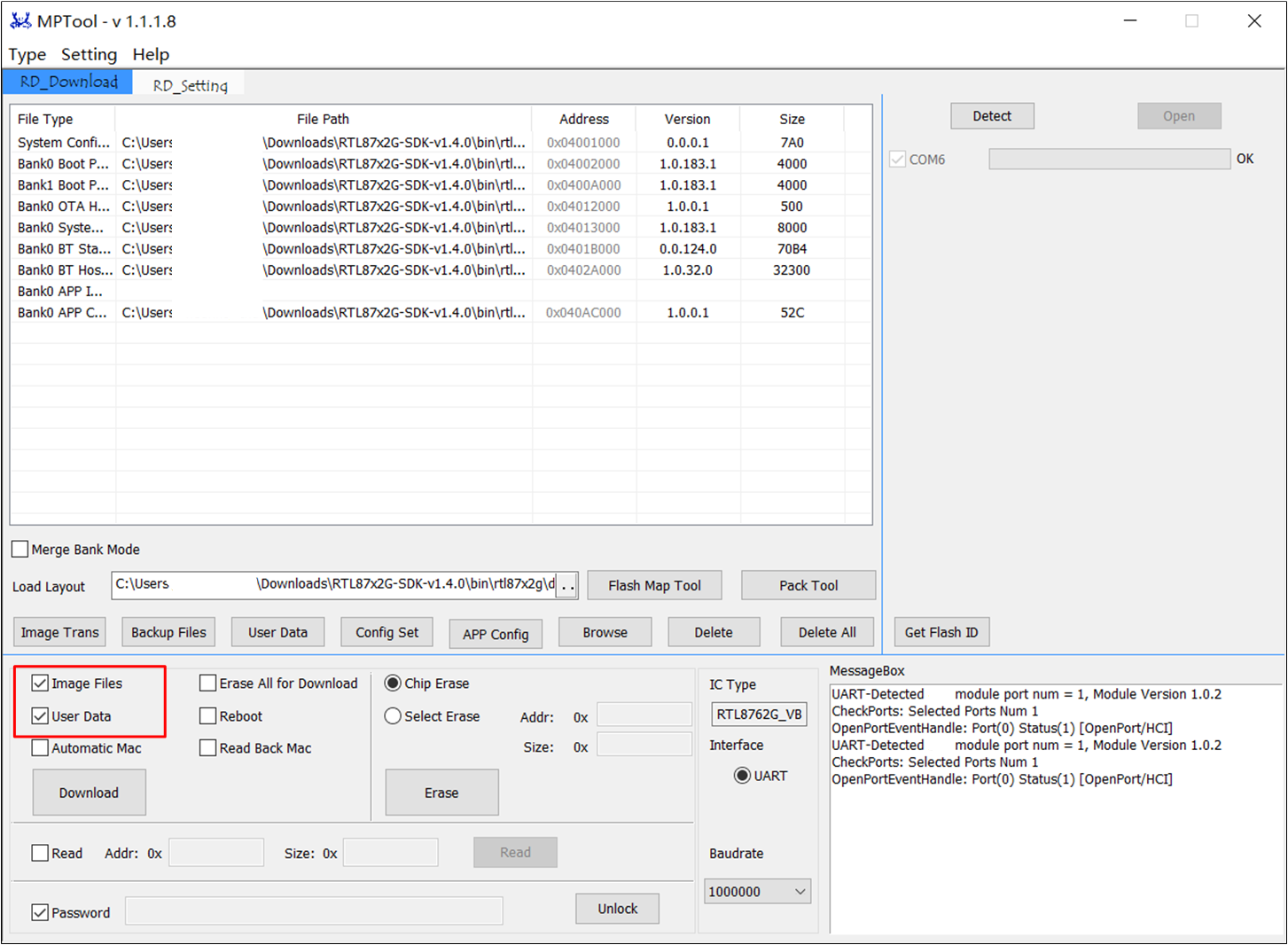Click the Detect button
The height and width of the screenshot is (945, 1288).
pos(992,116)
